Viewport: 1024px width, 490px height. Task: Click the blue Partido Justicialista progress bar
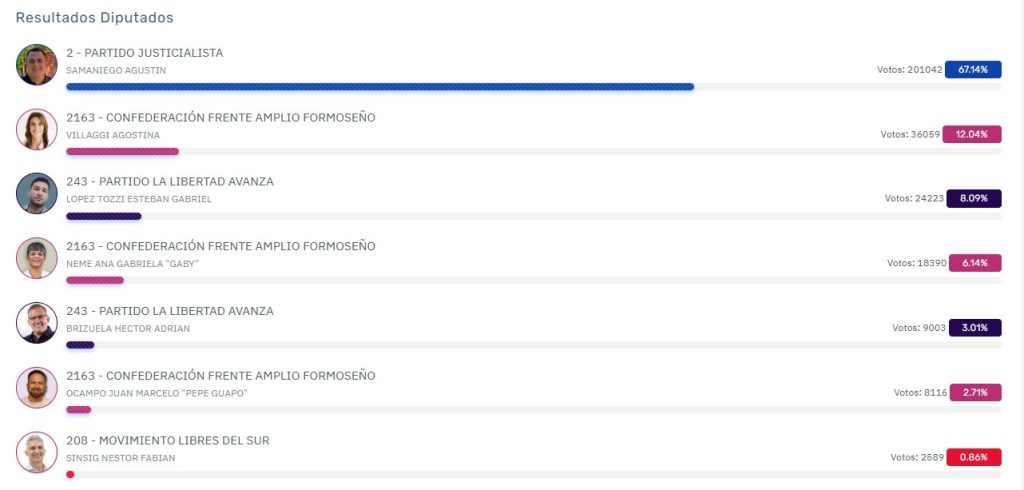click(380, 87)
